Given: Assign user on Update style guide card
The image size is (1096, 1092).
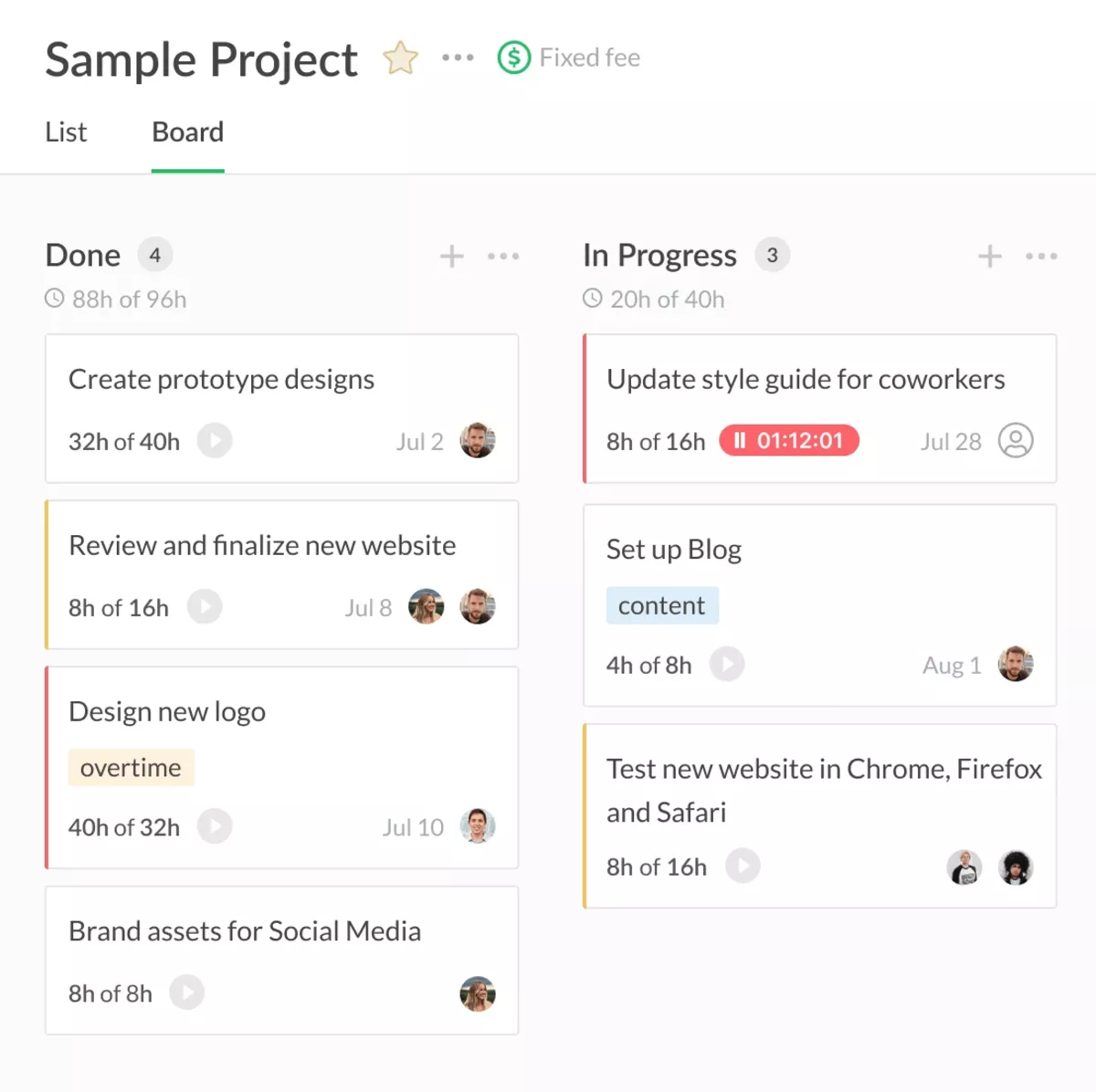Looking at the screenshot, I should coord(1016,441).
